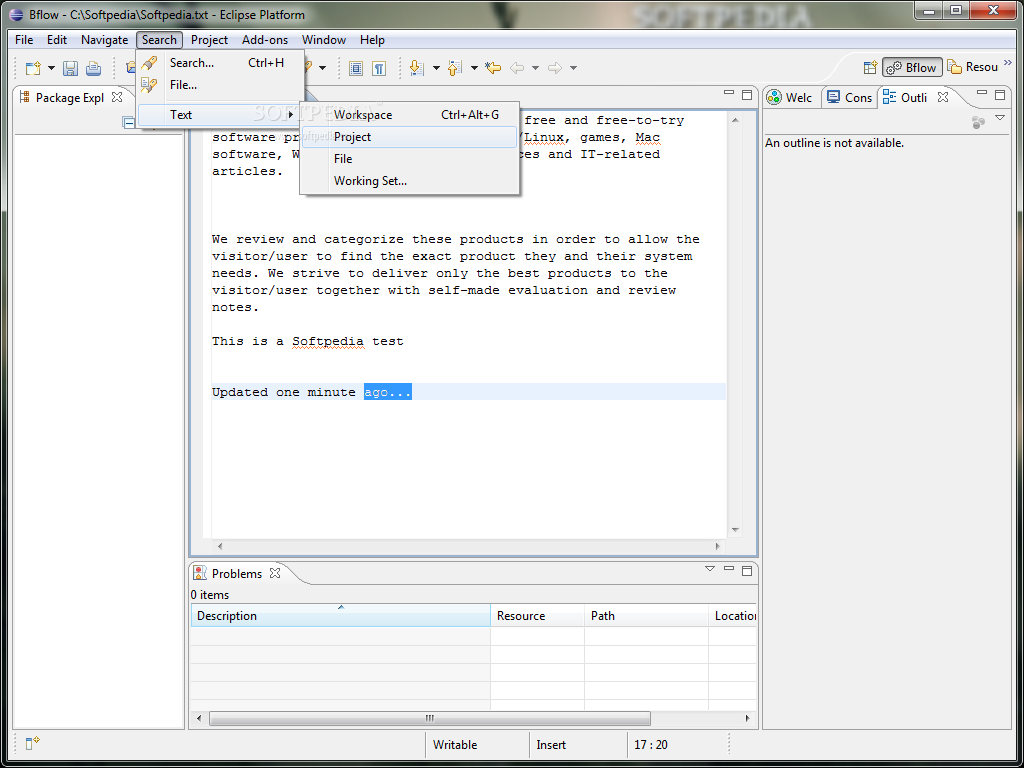The height and width of the screenshot is (768, 1024).
Task: Click the Open Perspective icon
Action: coord(870,67)
